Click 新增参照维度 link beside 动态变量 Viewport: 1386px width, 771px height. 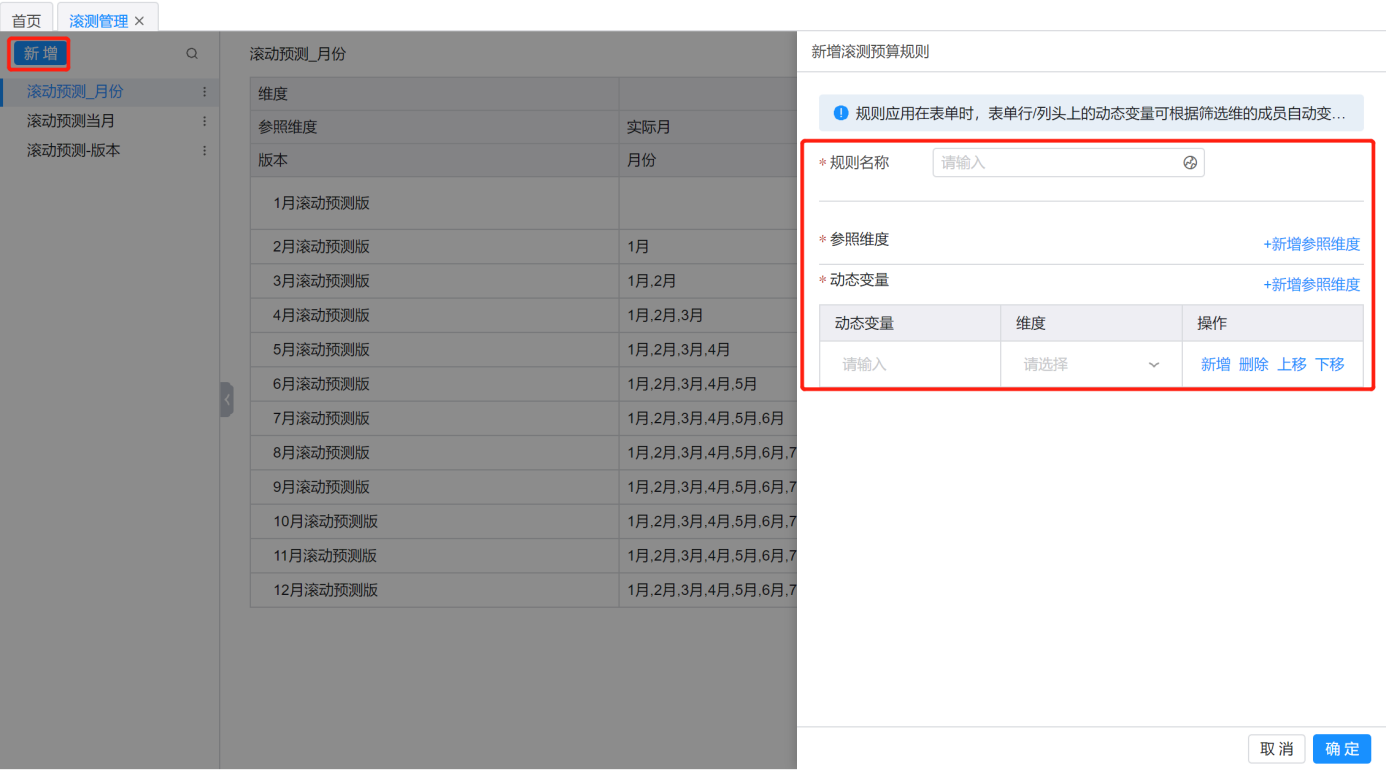point(1311,285)
